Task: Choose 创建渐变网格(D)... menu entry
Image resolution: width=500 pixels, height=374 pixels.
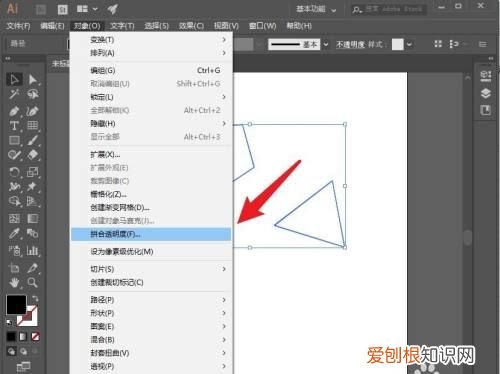Action: [x=151, y=208]
